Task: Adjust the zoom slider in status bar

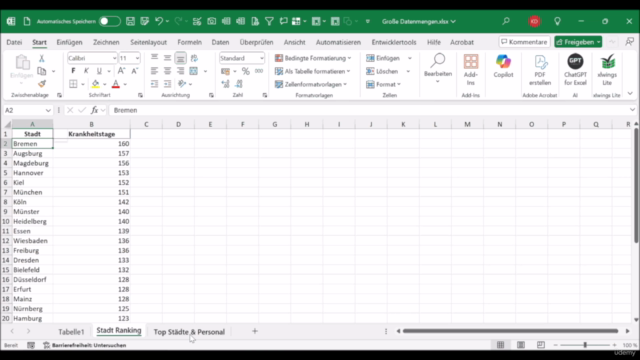Action: tap(585, 345)
